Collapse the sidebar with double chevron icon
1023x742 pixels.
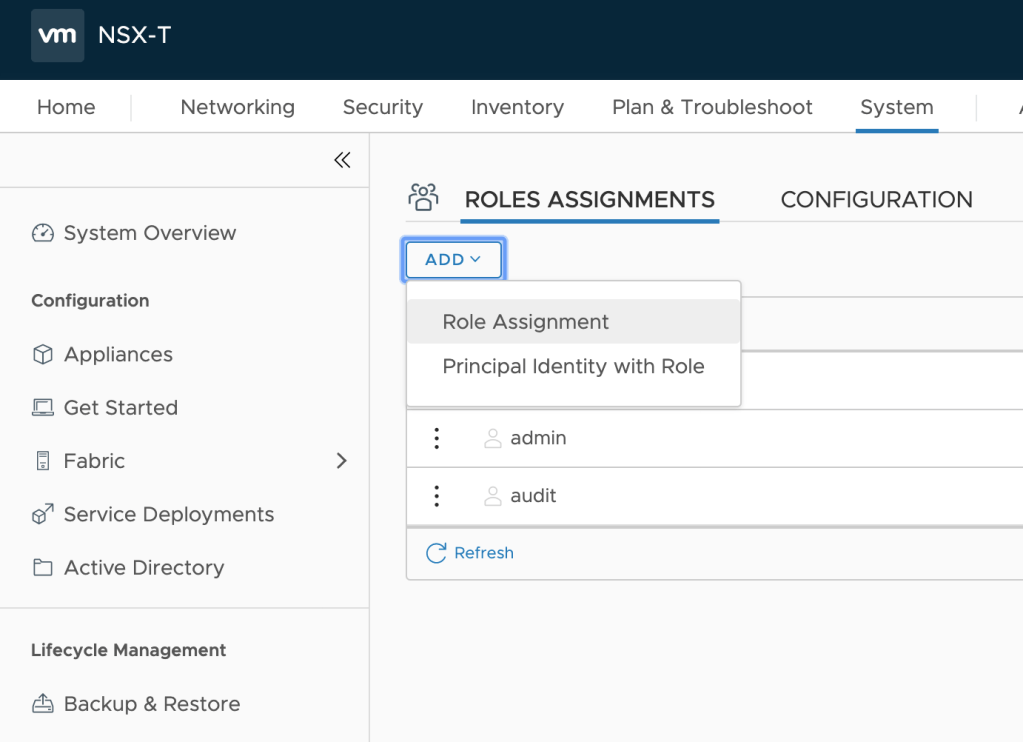[342, 160]
